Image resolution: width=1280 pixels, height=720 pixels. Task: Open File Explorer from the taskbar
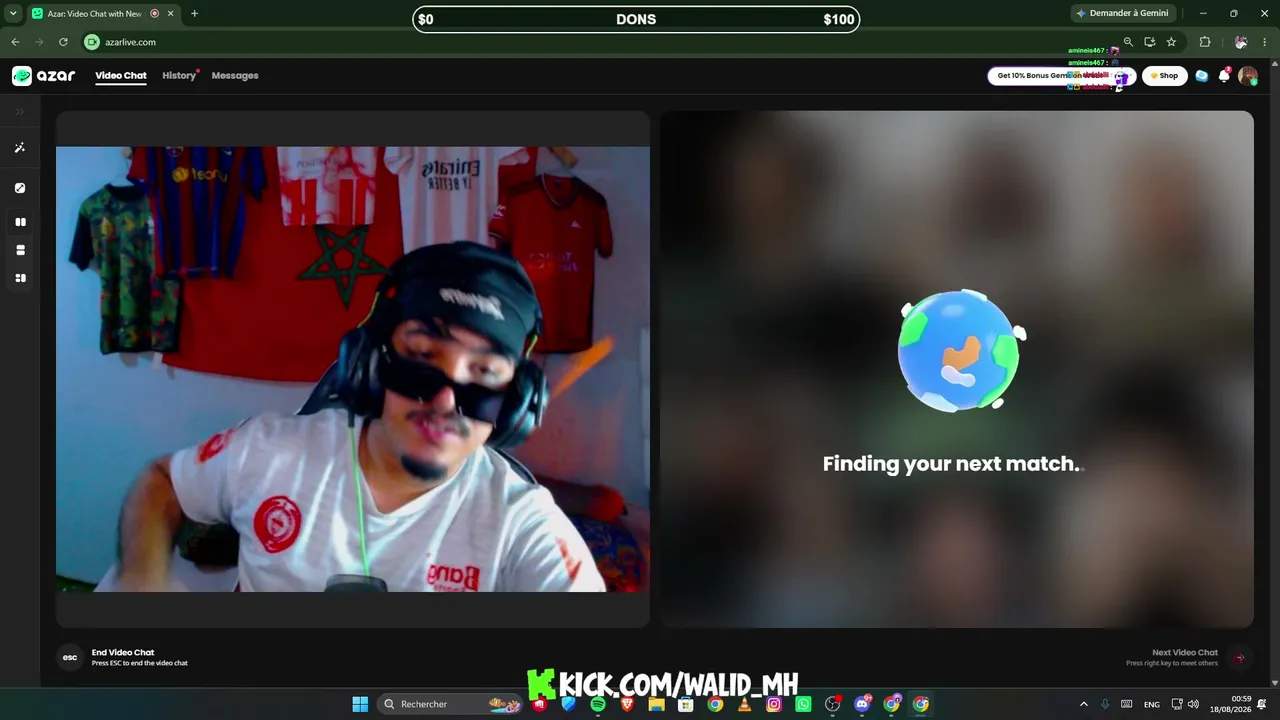tap(656, 704)
